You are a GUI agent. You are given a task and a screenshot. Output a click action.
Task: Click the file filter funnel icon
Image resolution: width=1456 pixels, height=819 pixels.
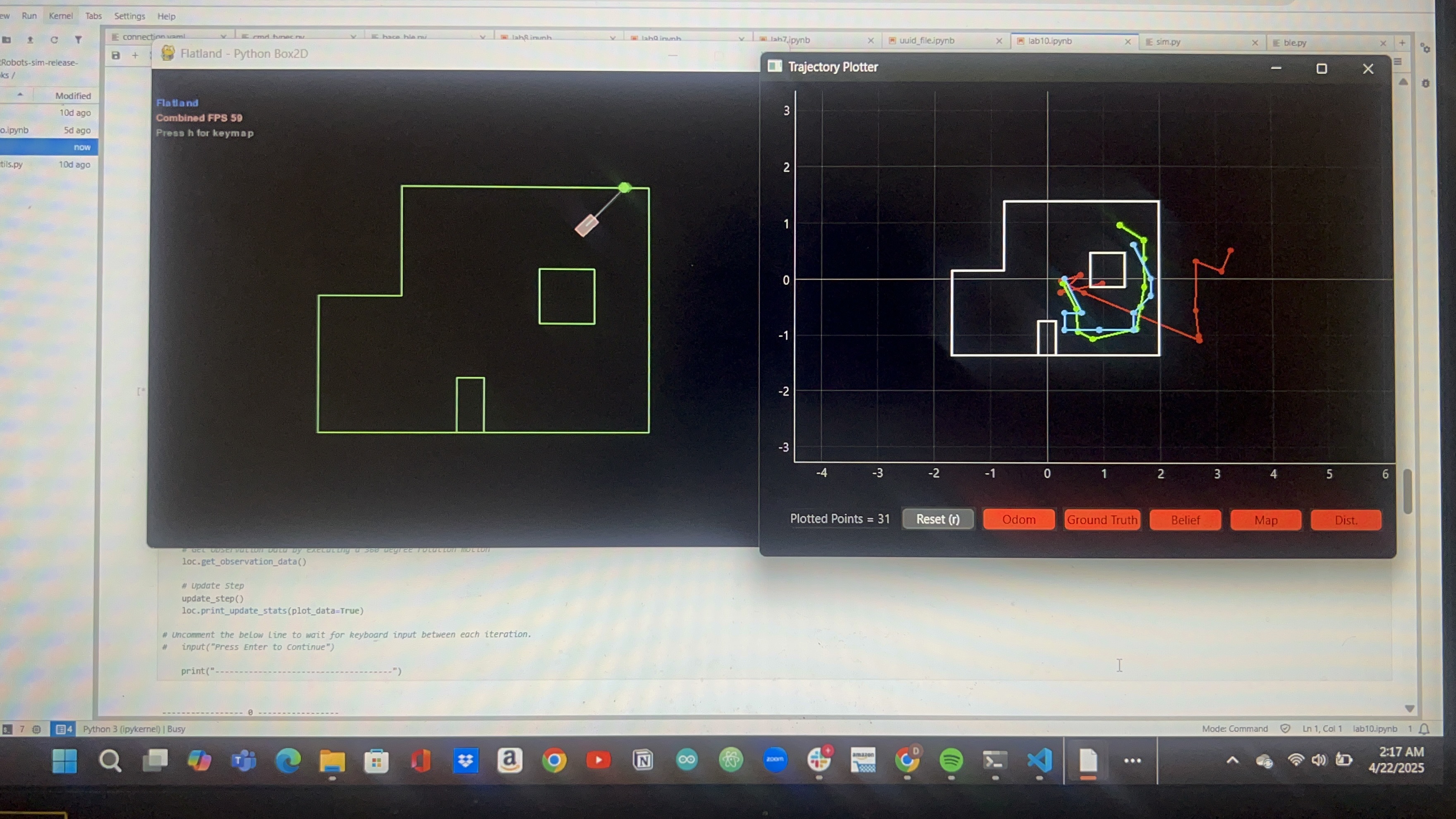[x=79, y=40]
